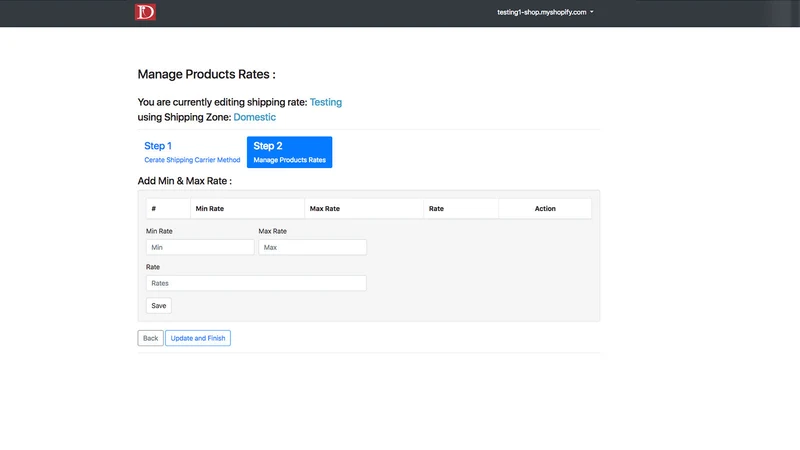The height and width of the screenshot is (450, 800).
Task: Click the red D logo icon
Action: (145, 12)
